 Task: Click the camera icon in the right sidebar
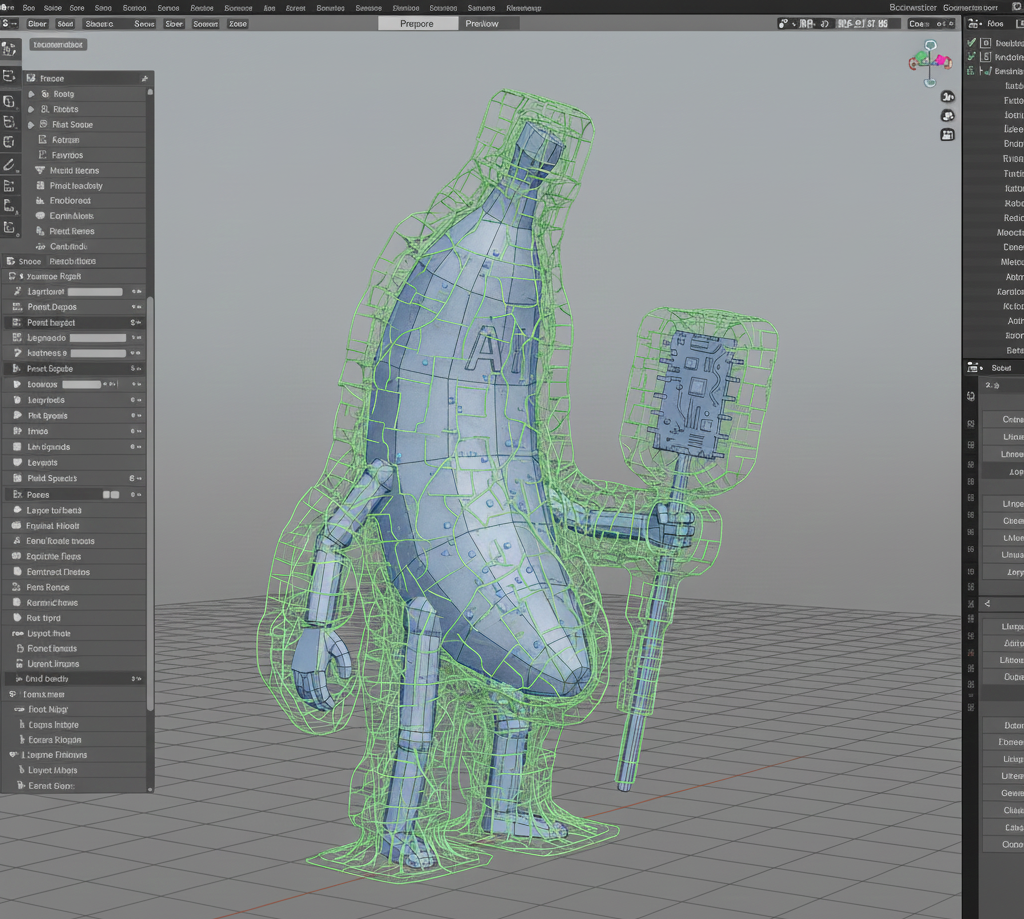pos(948,115)
